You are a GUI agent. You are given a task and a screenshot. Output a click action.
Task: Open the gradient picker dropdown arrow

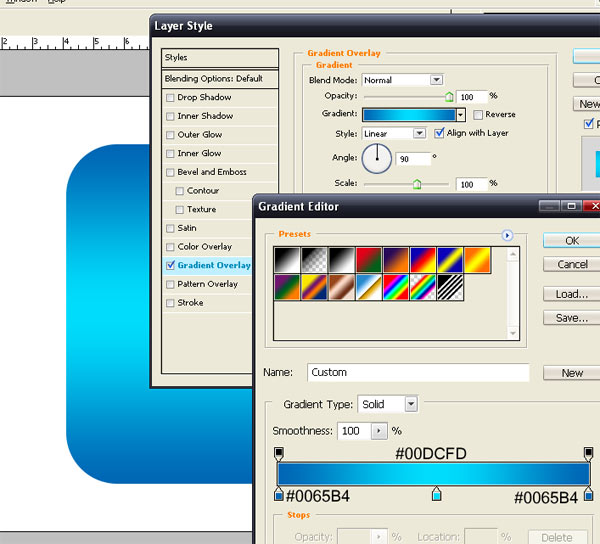[x=461, y=115]
